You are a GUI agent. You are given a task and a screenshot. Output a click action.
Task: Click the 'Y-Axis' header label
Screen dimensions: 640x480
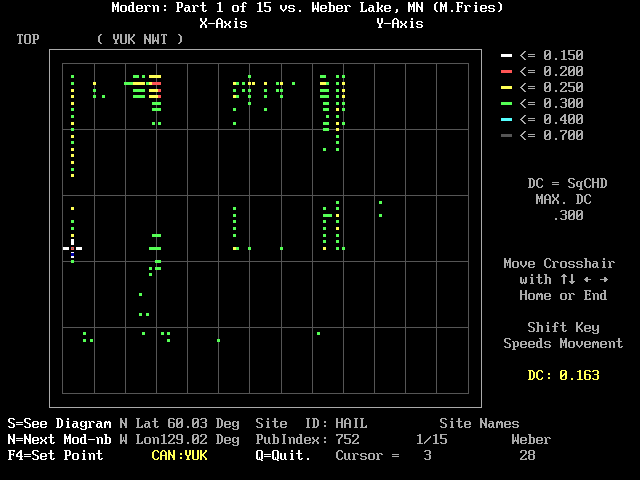tap(400, 23)
